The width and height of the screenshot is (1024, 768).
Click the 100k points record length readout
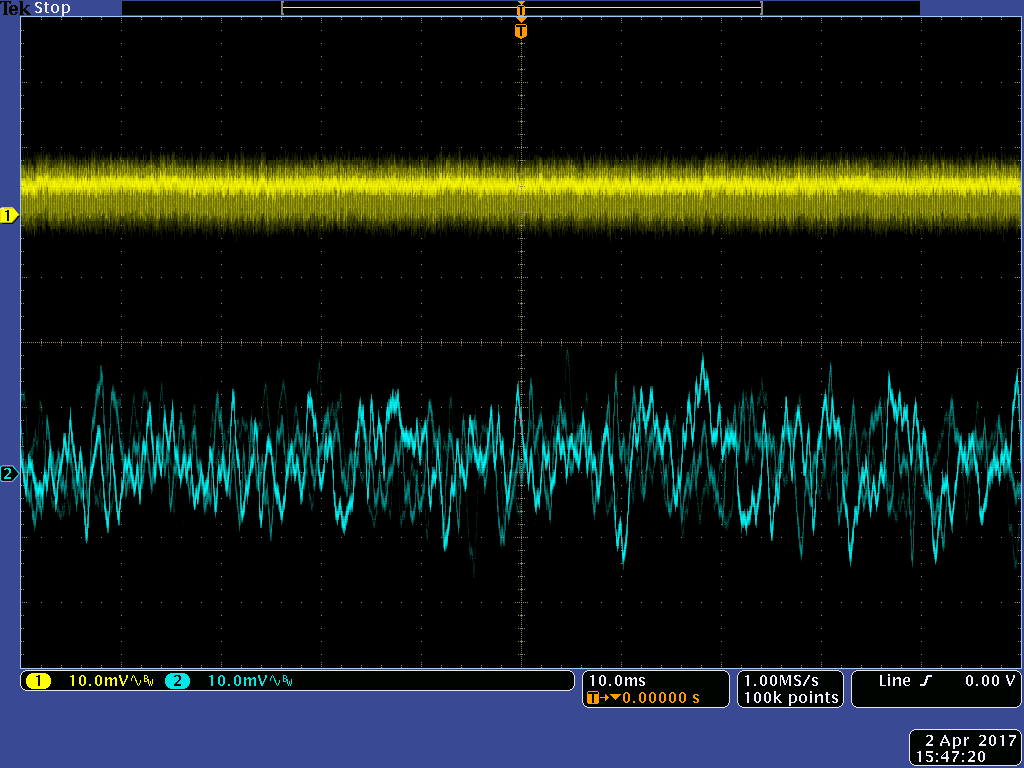point(790,698)
